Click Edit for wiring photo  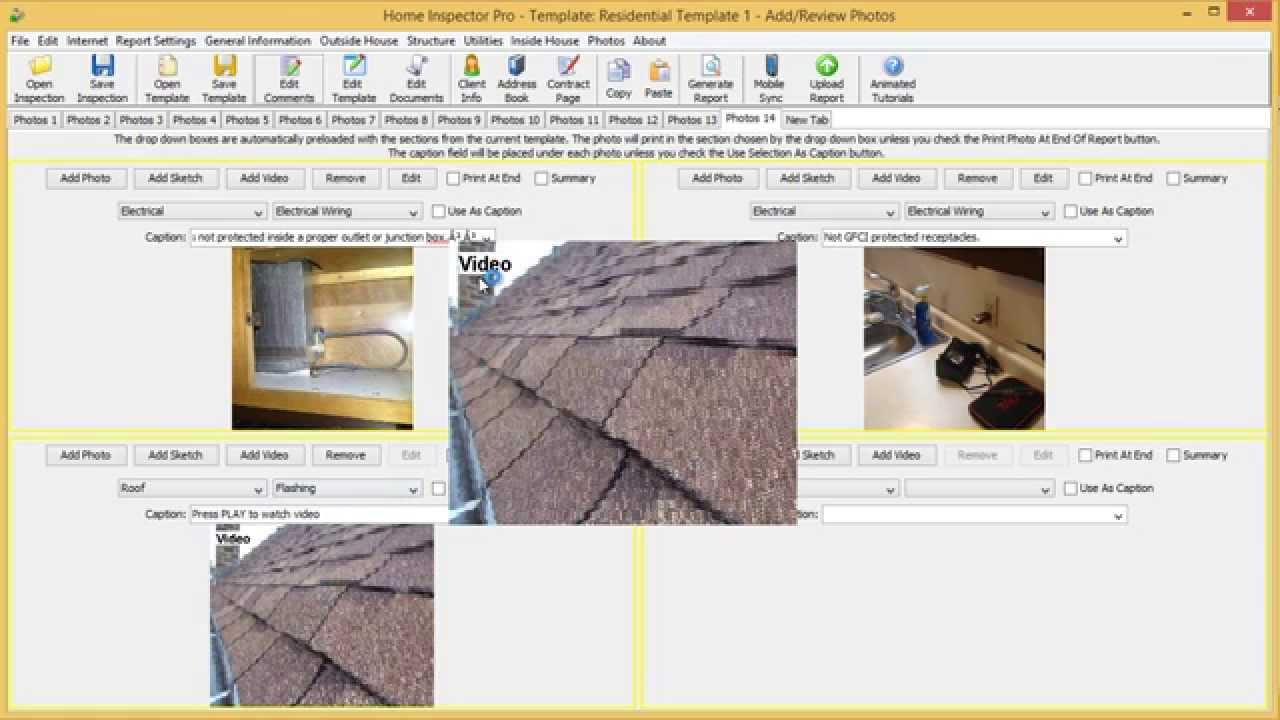pos(411,178)
